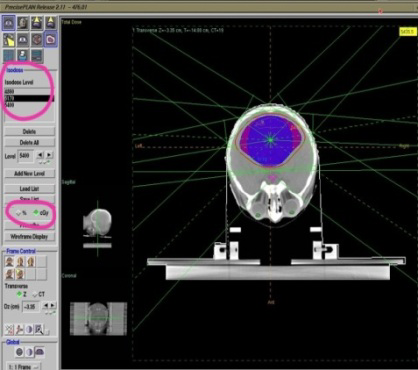Select the transverse CT view icon in top toolbar
Screen dimensions: 418x370
[x=9, y=23]
